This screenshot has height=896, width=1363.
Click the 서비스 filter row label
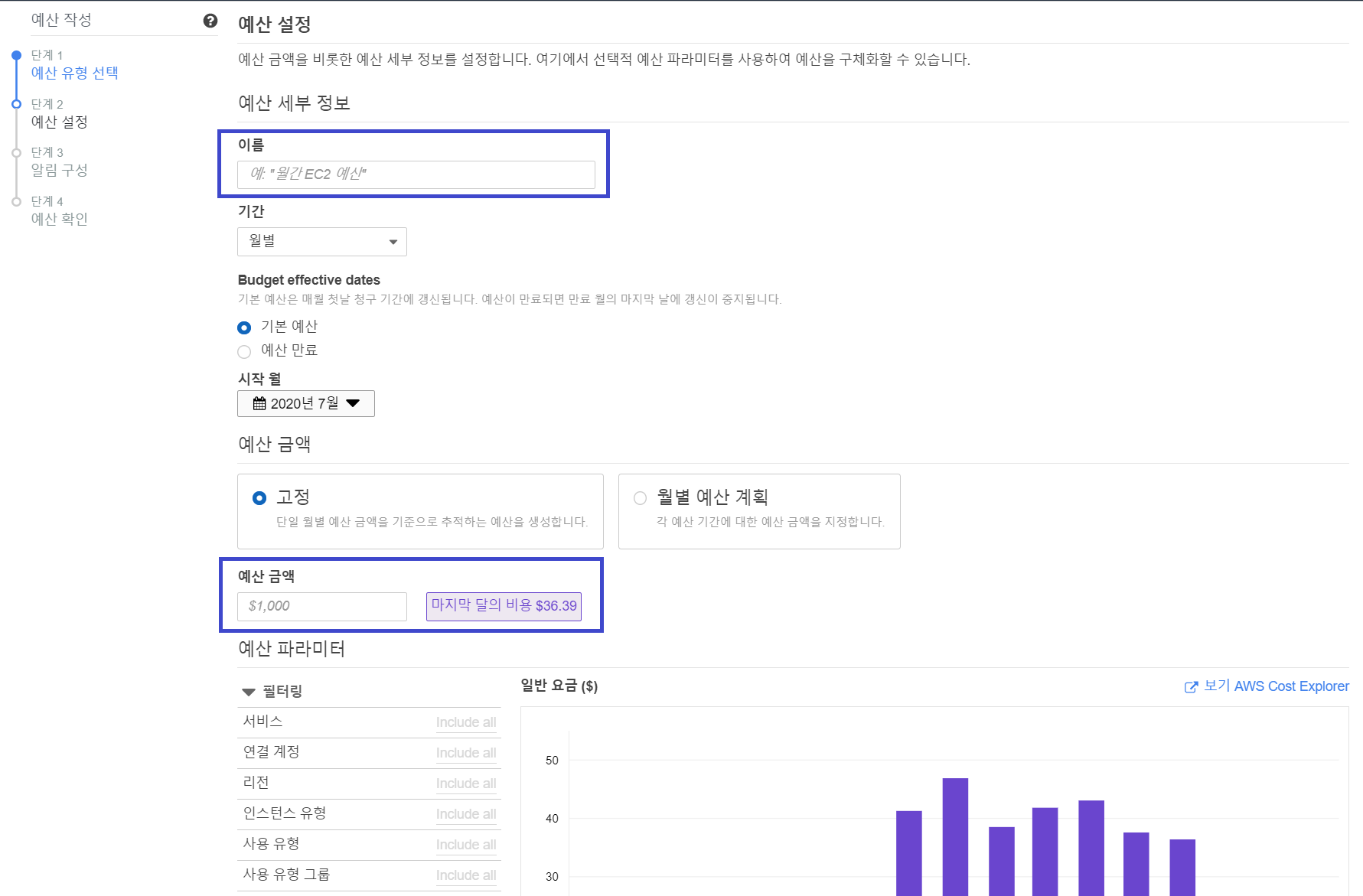click(x=262, y=721)
